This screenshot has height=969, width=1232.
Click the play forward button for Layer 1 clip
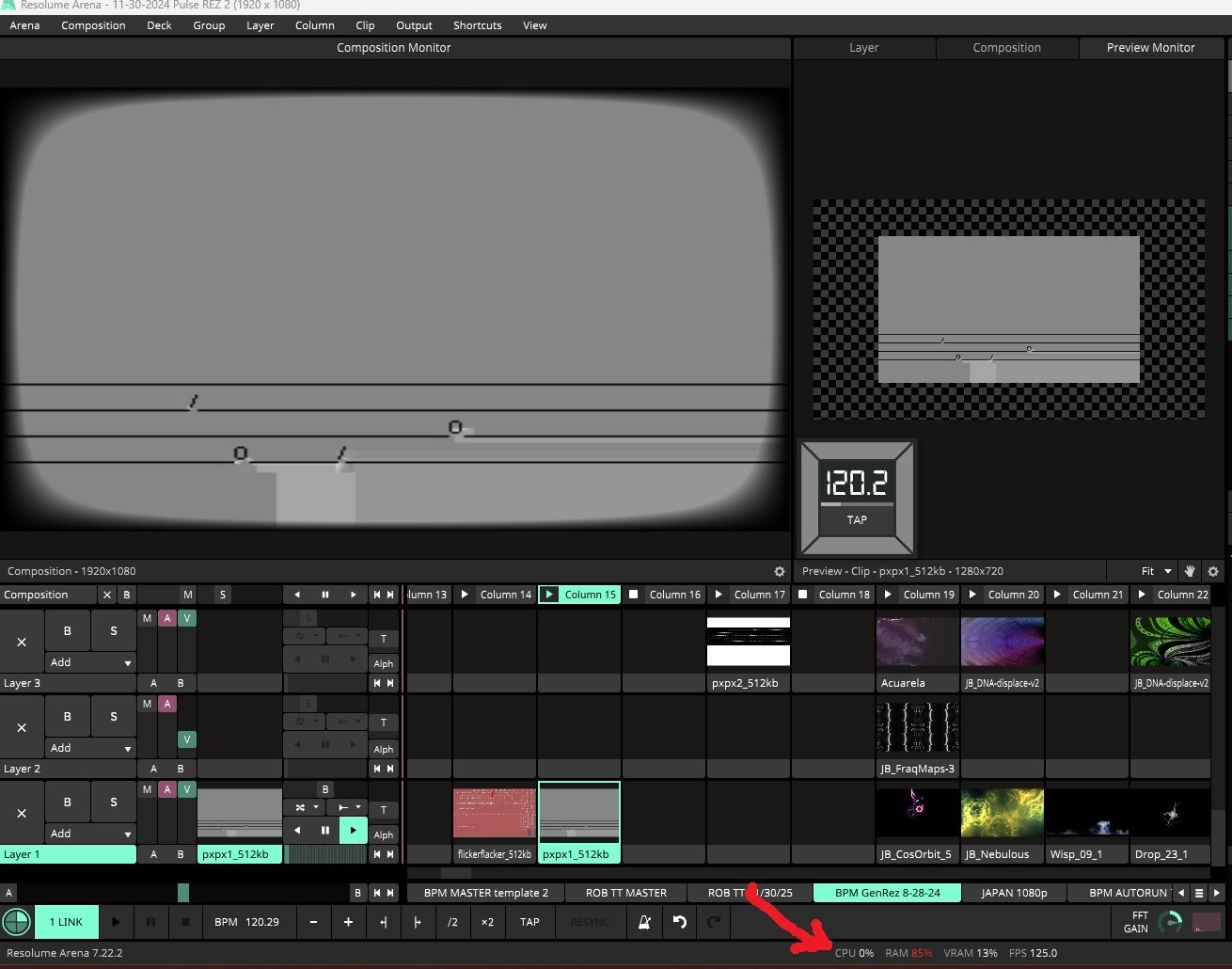click(x=353, y=830)
